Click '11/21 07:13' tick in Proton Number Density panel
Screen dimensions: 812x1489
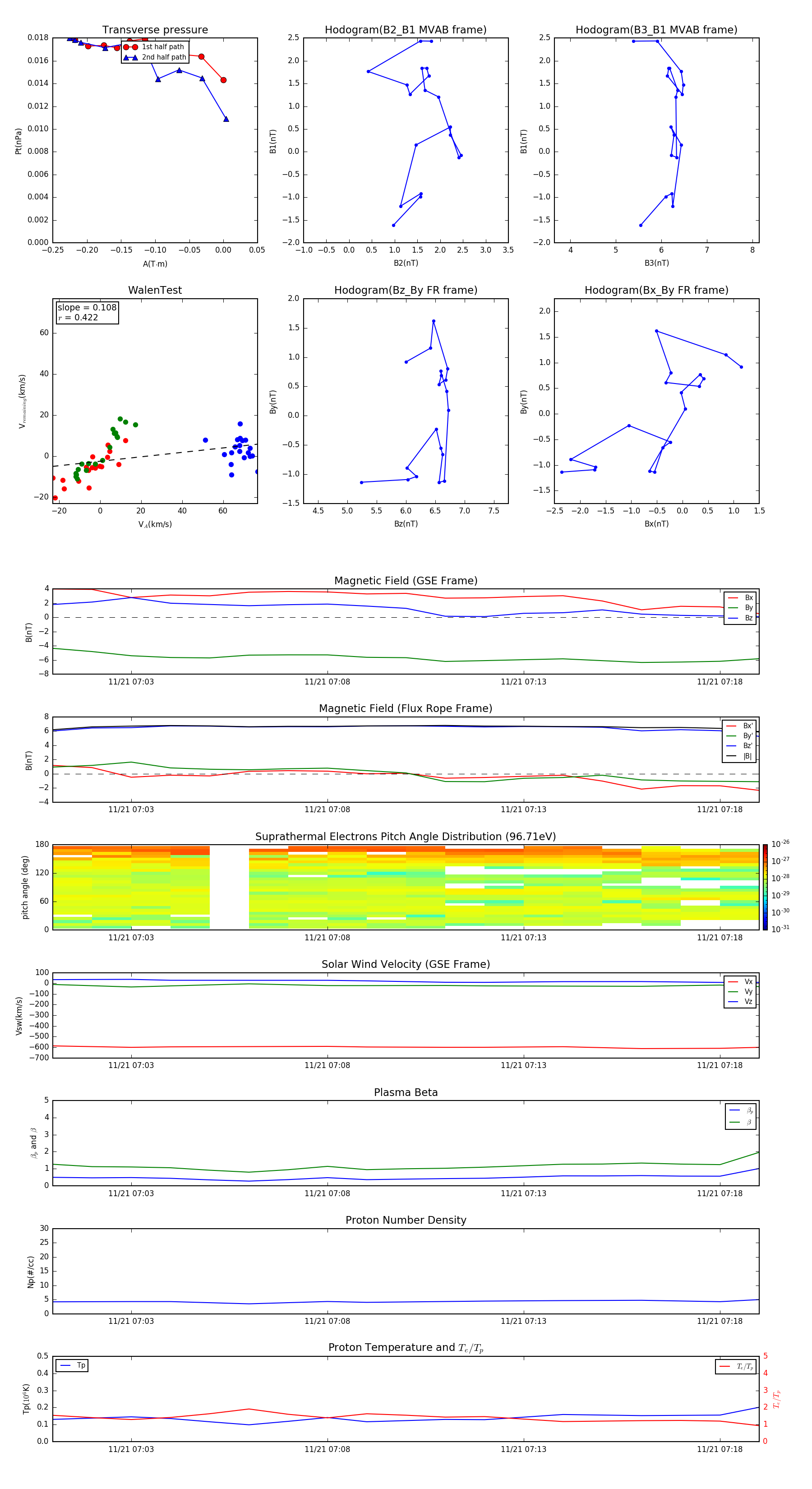pos(524,1321)
